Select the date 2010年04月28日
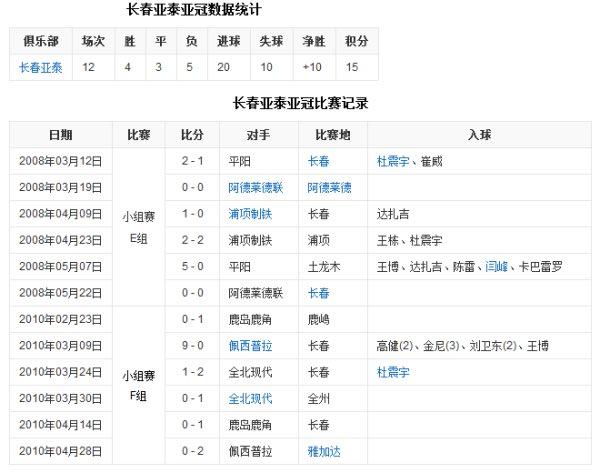 pyautogui.click(x=60, y=451)
